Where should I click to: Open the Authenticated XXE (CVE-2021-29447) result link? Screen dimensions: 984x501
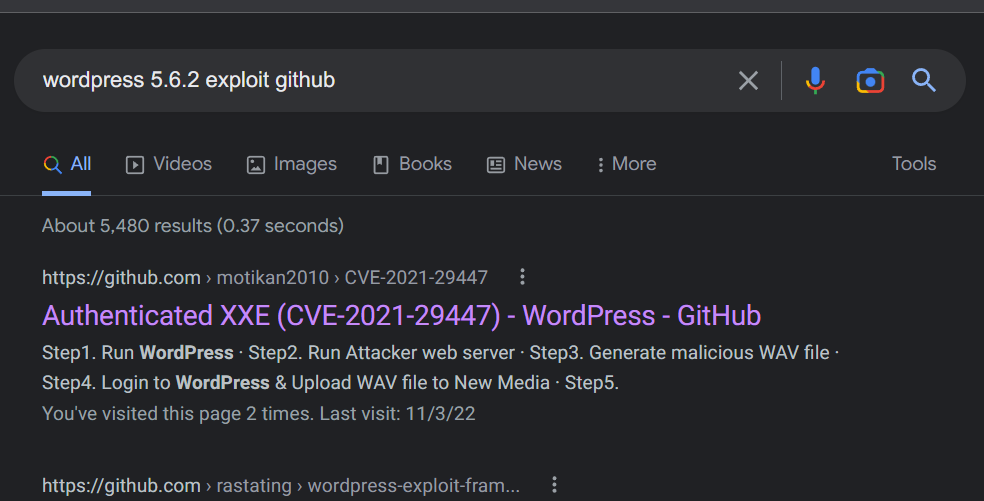tap(402, 315)
